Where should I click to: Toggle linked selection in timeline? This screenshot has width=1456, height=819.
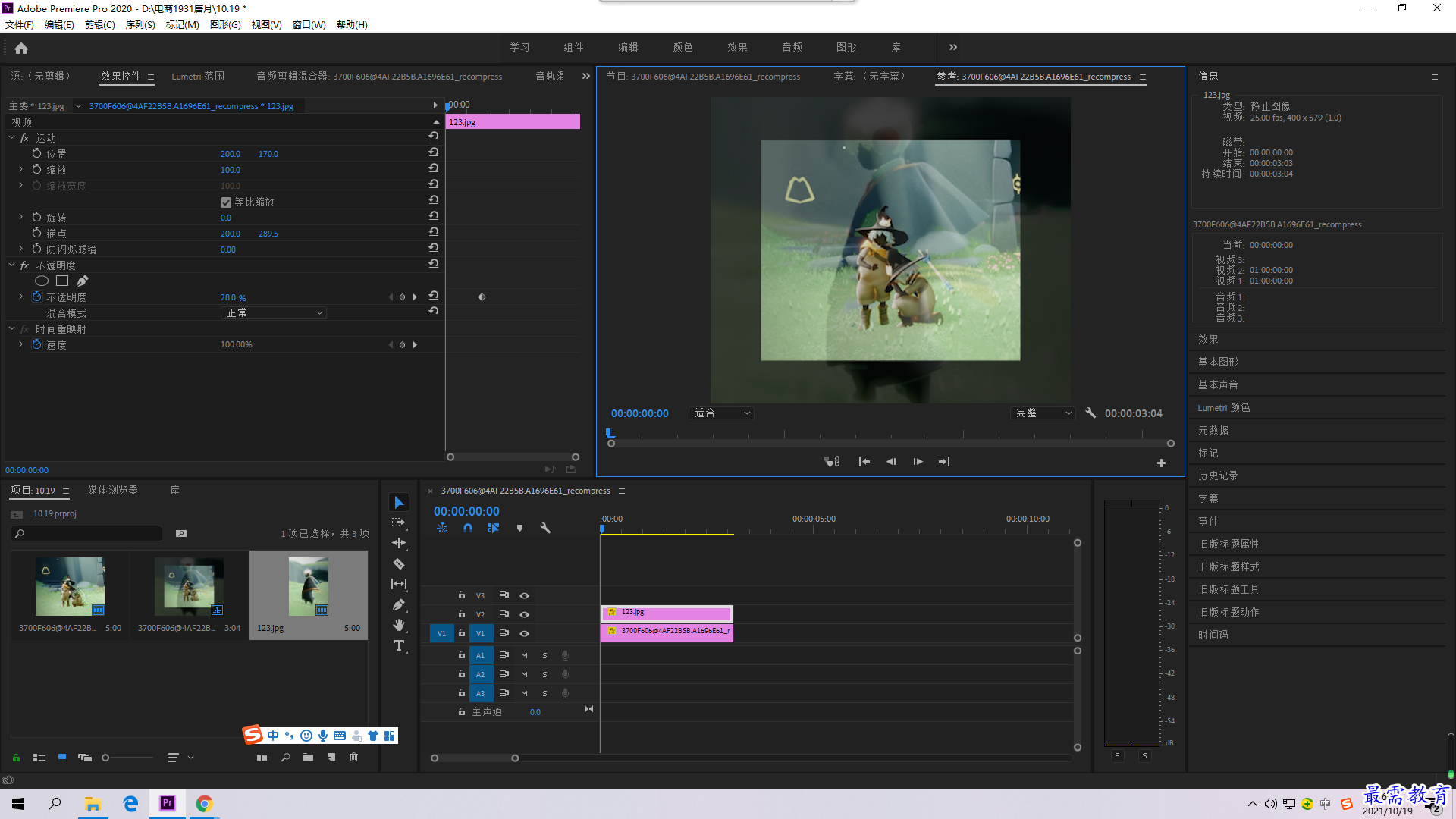pos(494,528)
